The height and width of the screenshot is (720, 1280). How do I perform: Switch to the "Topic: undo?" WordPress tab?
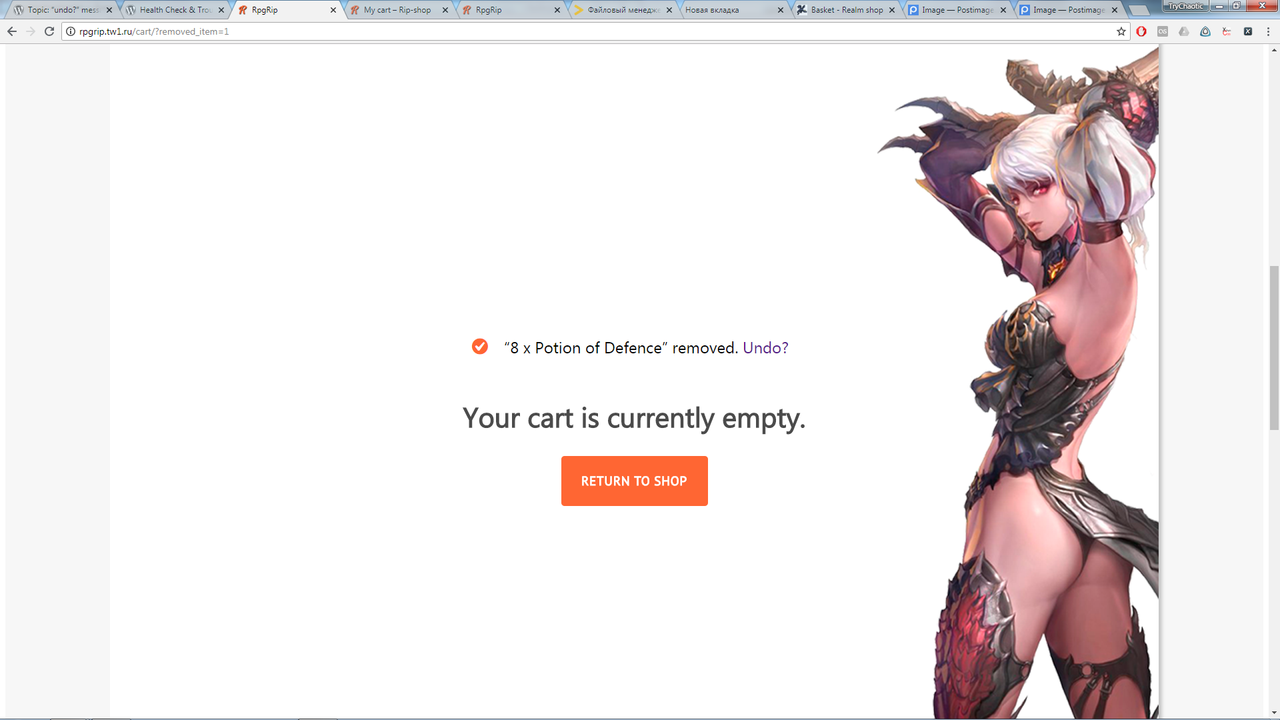(x=60, y=10)
